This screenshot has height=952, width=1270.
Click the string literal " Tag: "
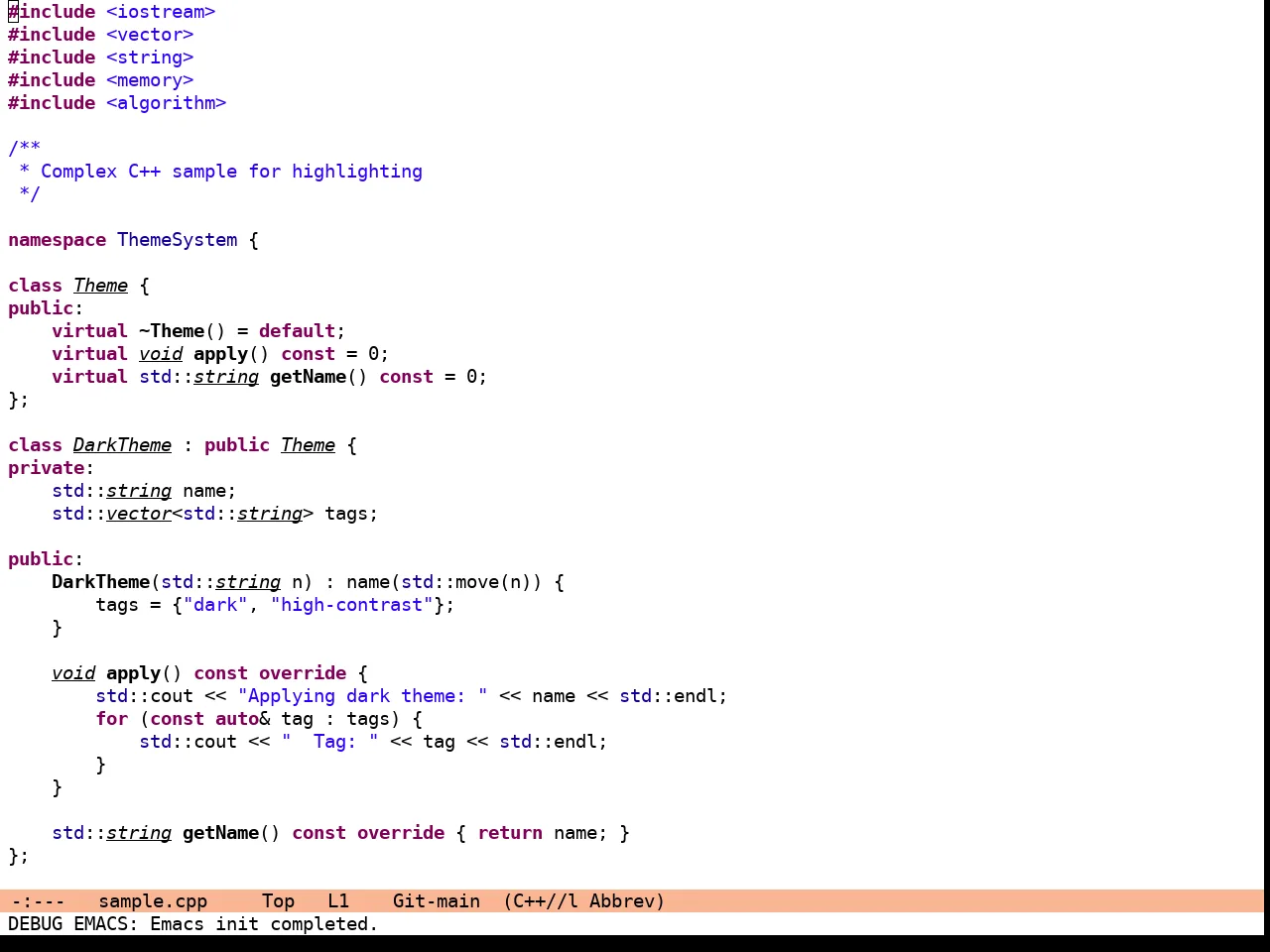click(330, 742)
